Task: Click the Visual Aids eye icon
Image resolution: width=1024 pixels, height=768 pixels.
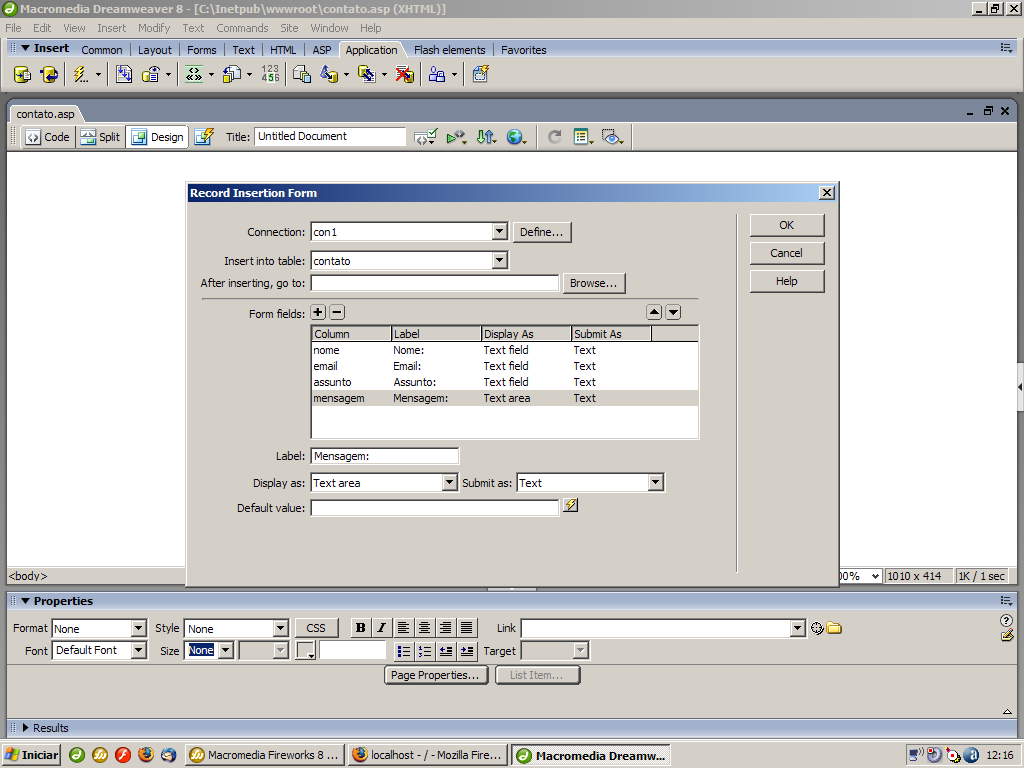Action: (612, 137)
